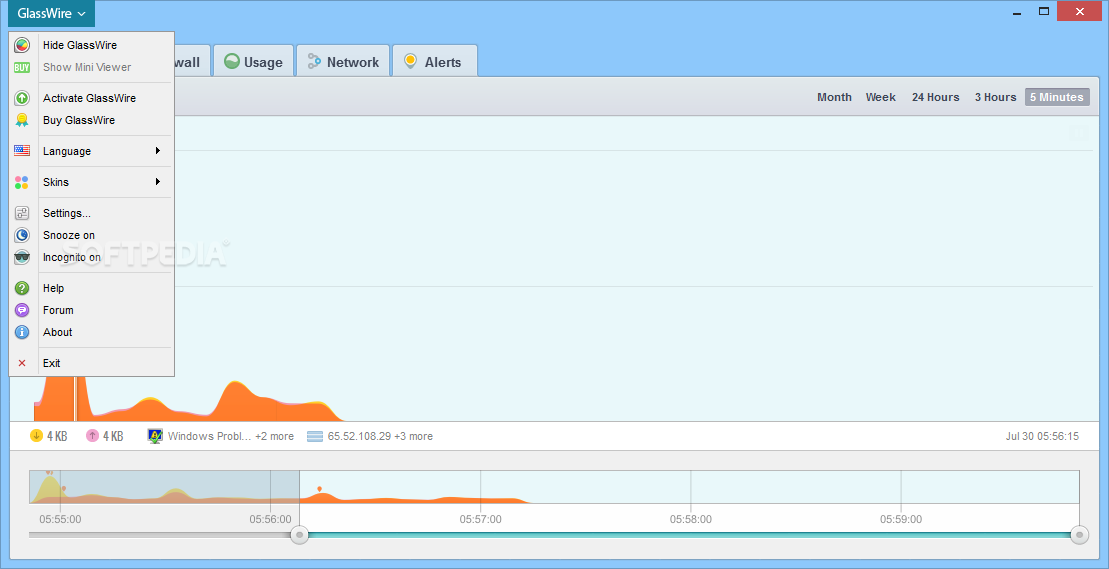Click the 'Windows Probl...' app name

209,437
